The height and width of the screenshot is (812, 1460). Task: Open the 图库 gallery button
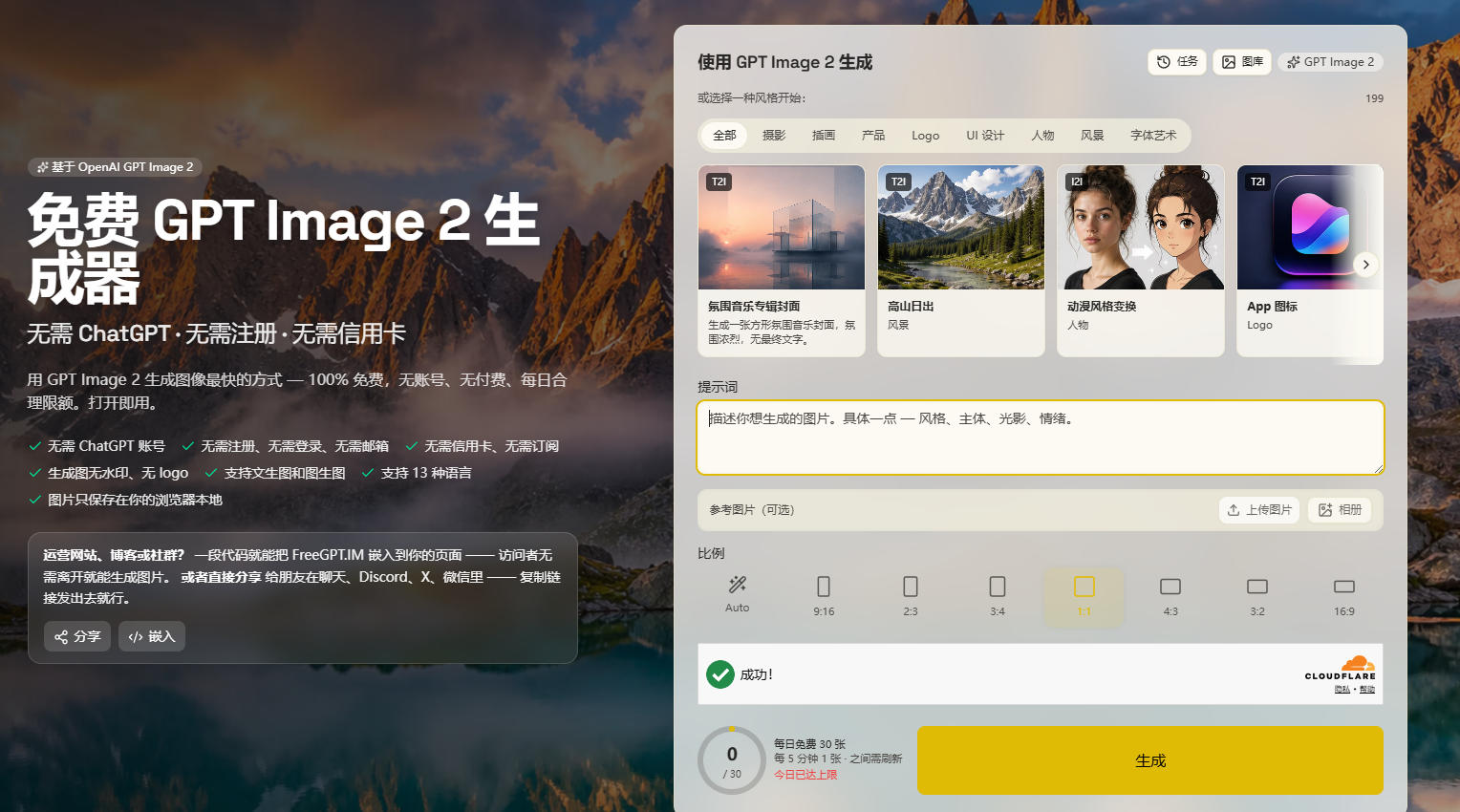pos(1242,62)
